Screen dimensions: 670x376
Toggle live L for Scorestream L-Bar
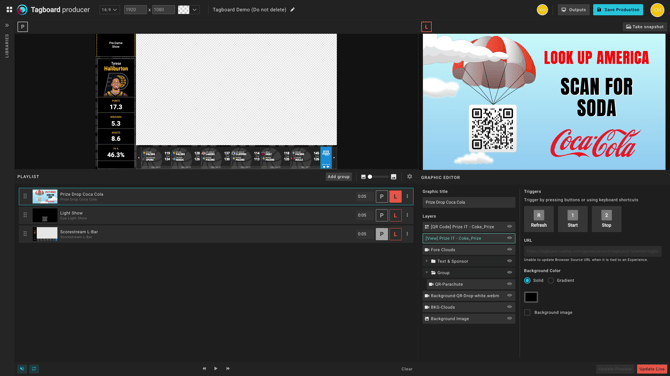tap(395, 234)
